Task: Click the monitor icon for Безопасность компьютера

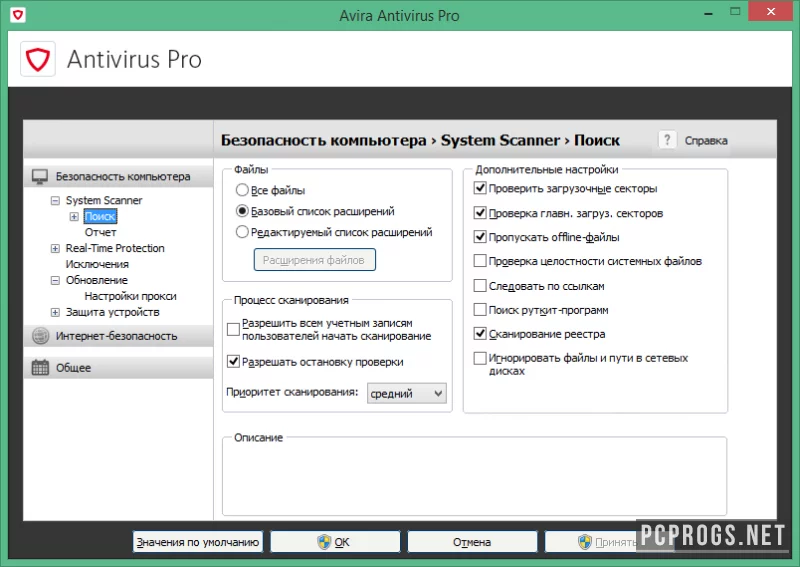Action: [x=40, y=177]
